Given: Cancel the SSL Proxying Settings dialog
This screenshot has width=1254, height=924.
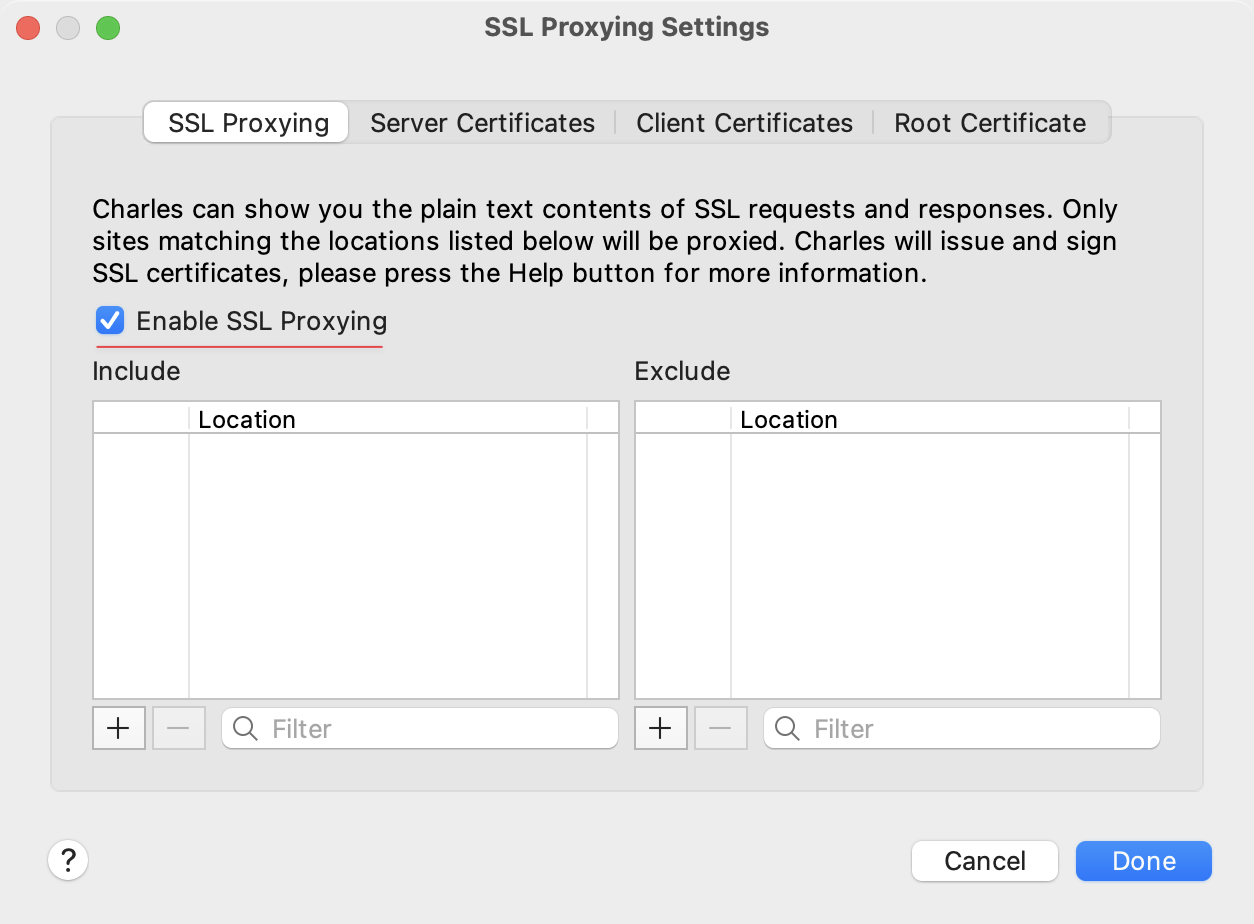Looking at the screenshot, I should (x=984, y=860).
